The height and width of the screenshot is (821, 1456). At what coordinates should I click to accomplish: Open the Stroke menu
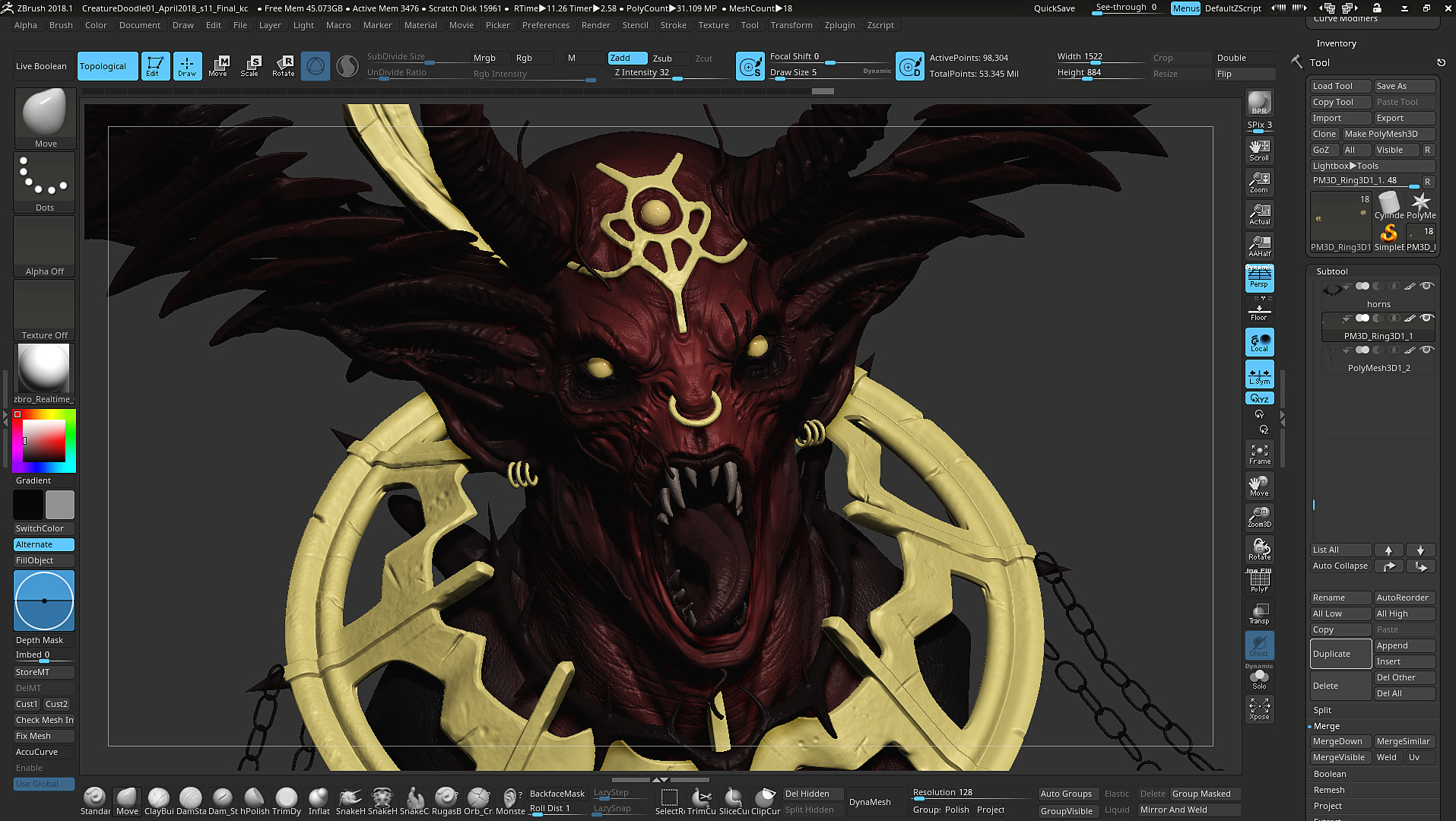coord(673,25)
